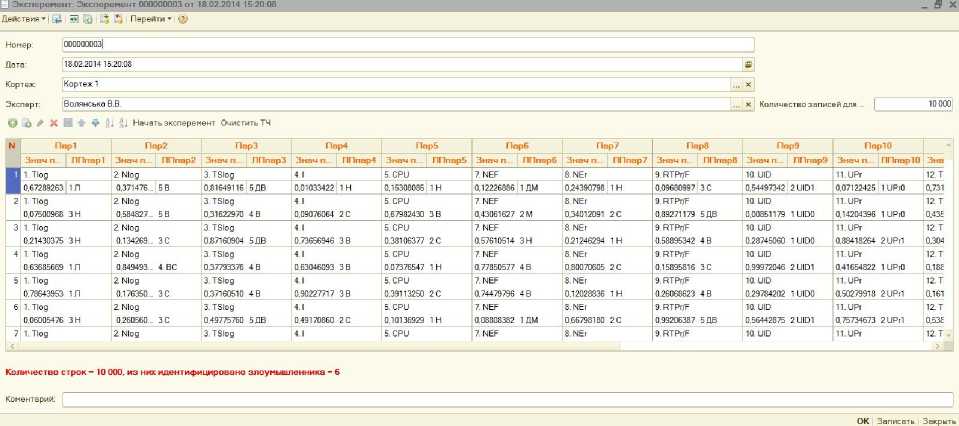The height and width of the screenshot is (426, 959).
Task: Click the Пар10 column header
Action: pos(878,146)
